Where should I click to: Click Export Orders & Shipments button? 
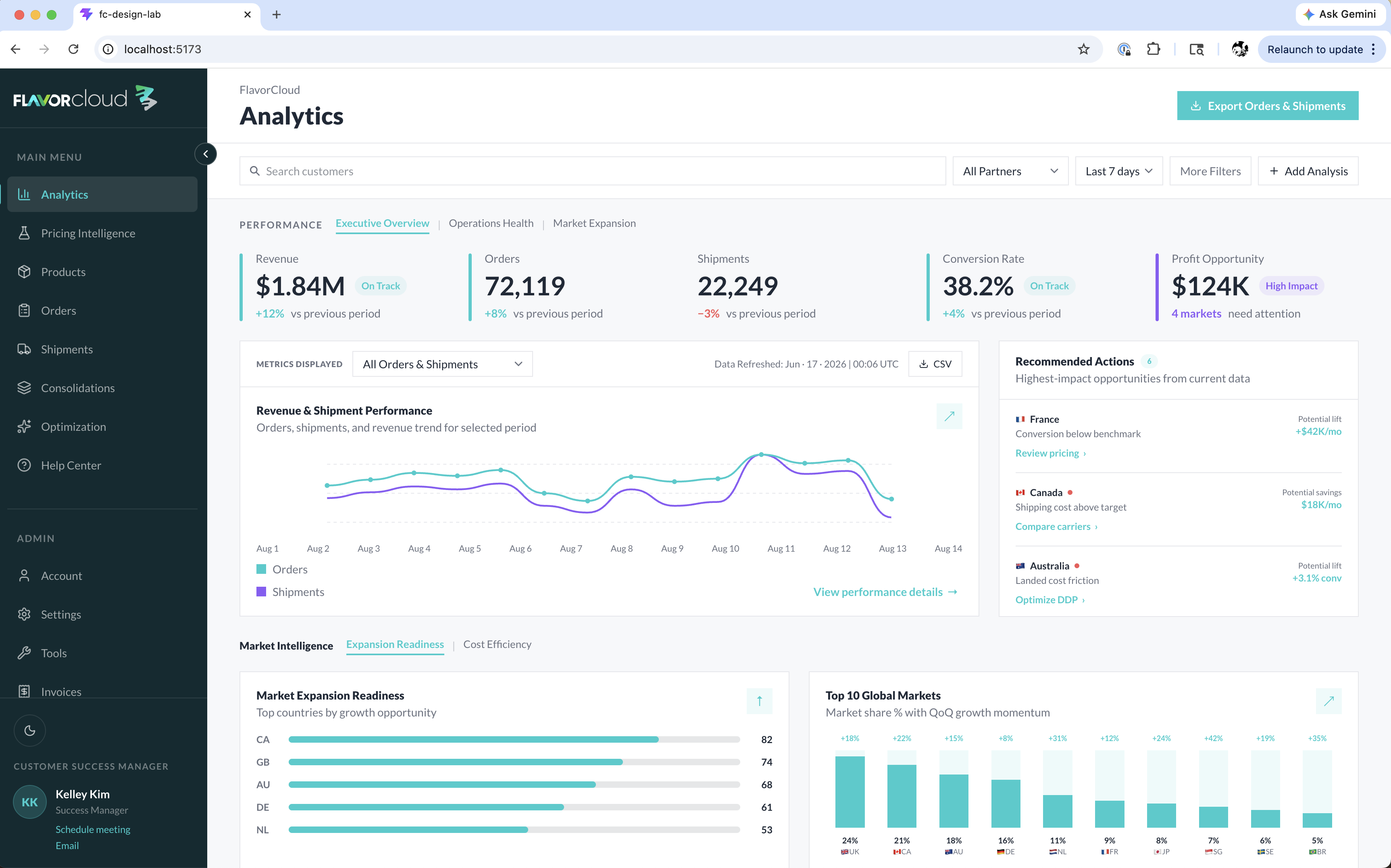[x=1268, y=106]
